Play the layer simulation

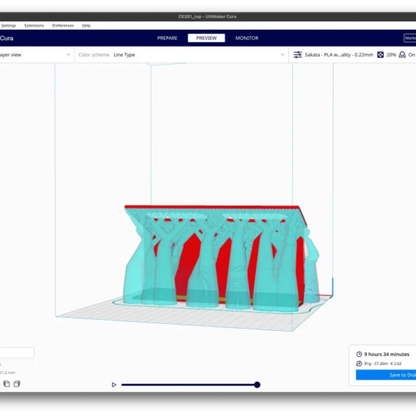pyautogui.click(x=114, y=385)
